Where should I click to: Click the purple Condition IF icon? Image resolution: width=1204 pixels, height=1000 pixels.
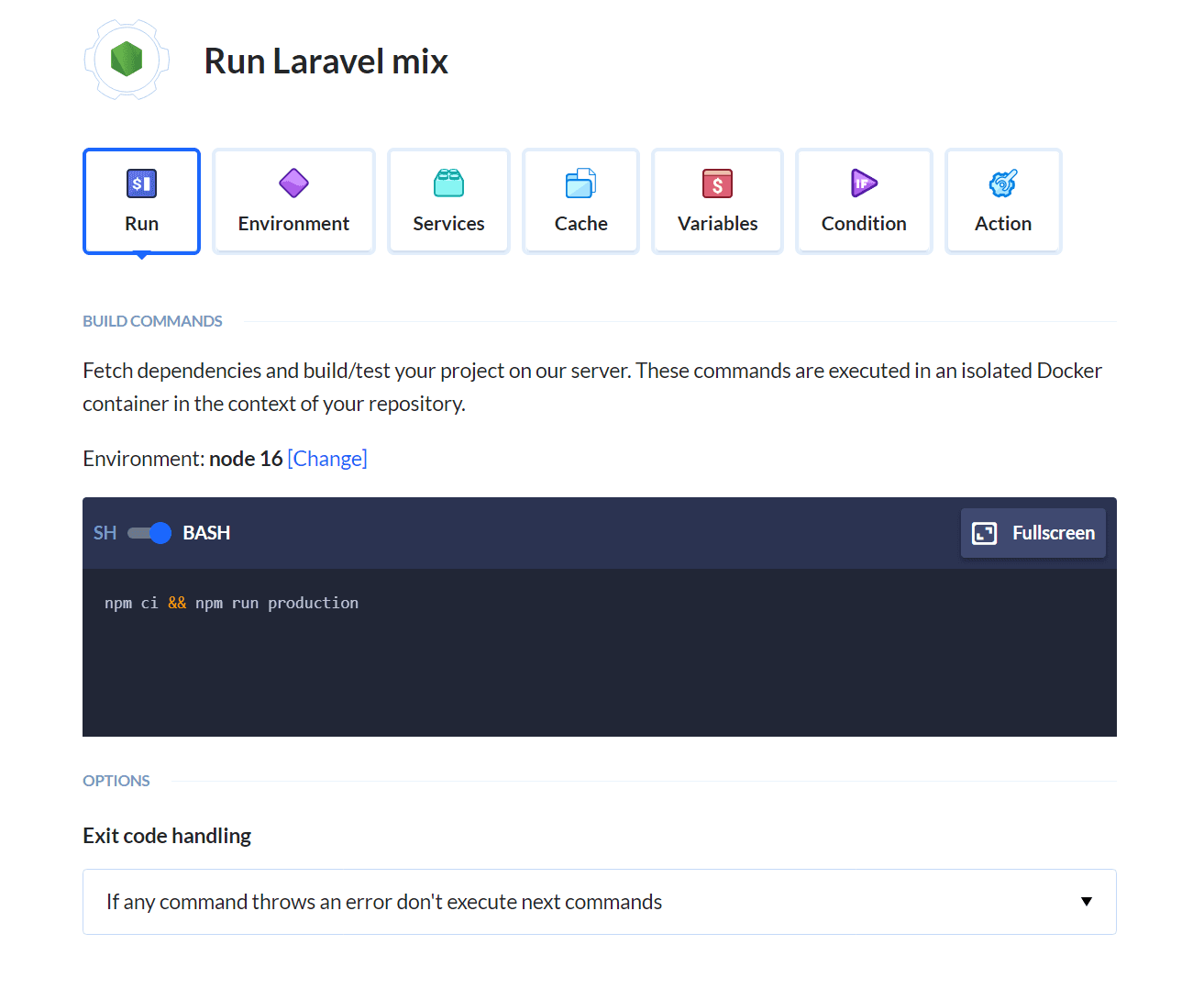(864, 183)
